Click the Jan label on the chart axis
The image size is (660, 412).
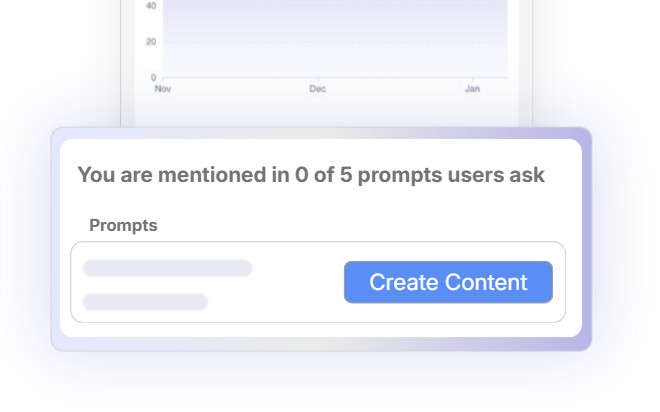(472, 89)
